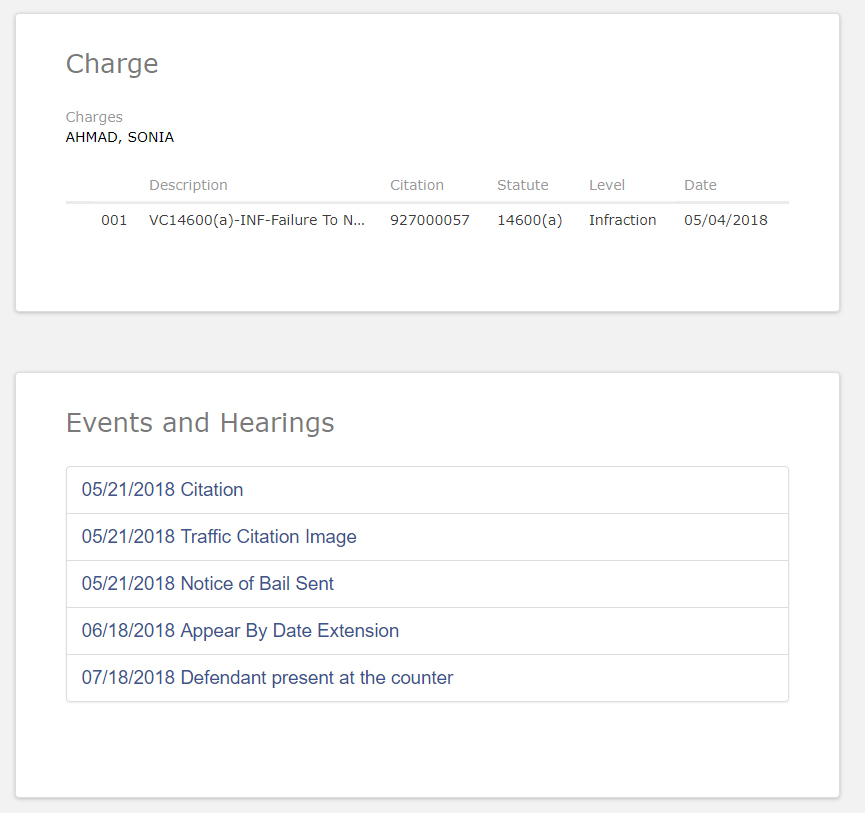Click the Infraction level cell
Screen dimensions: 865x813
(x=622, y=220)
